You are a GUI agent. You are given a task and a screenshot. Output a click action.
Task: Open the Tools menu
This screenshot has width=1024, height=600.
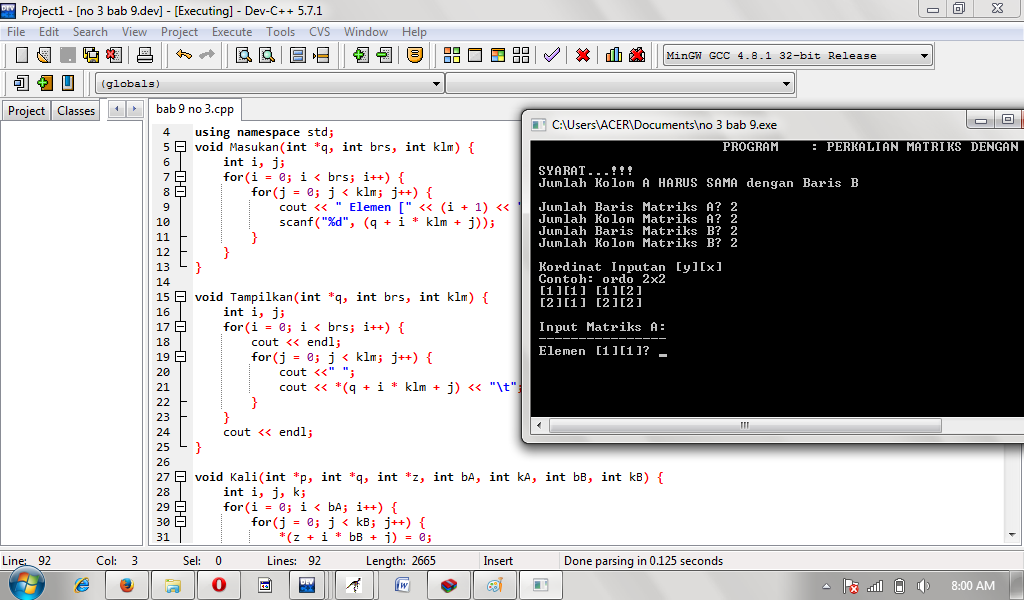pos(280,32)
